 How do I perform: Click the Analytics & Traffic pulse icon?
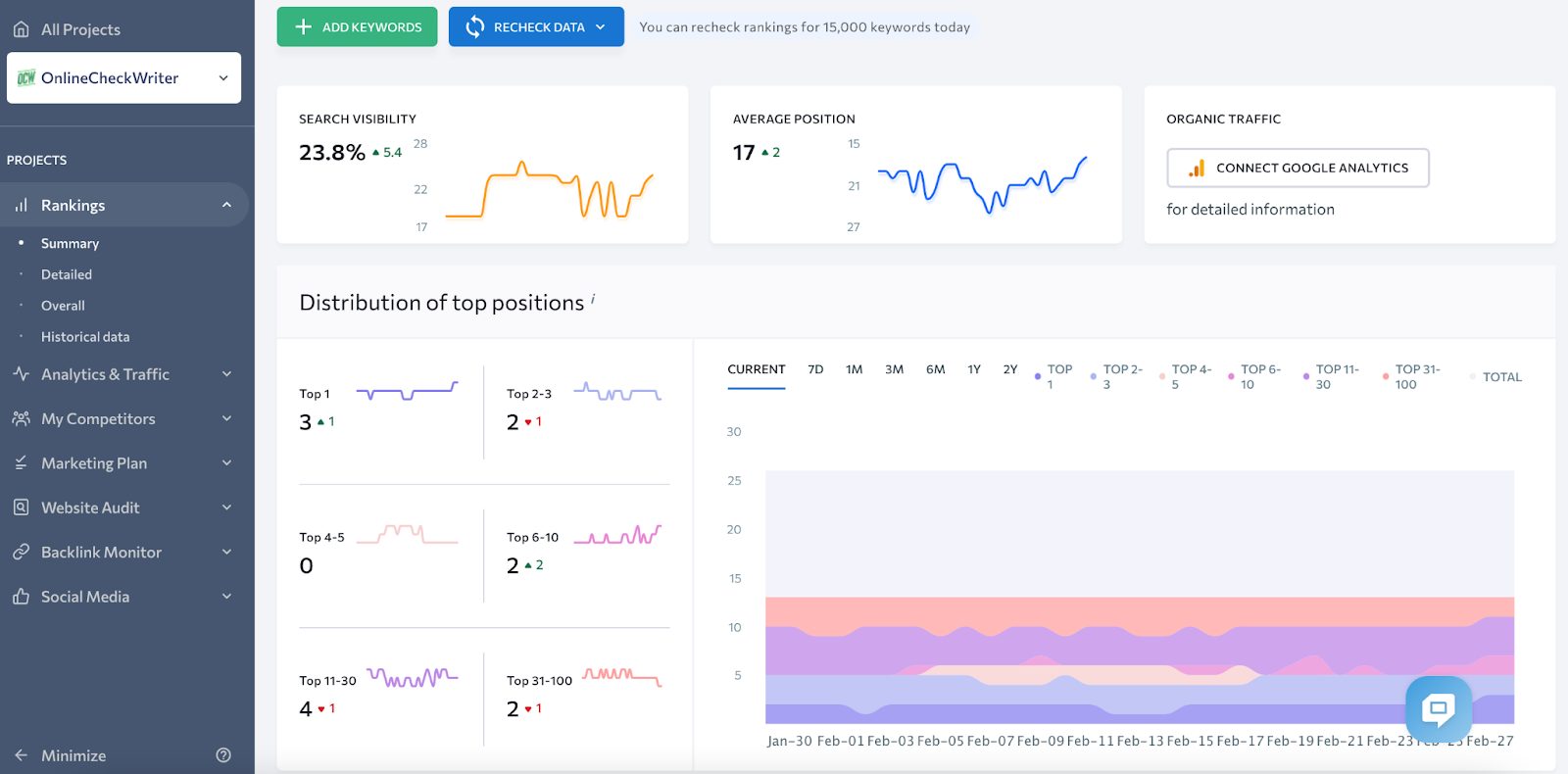[21, 374]
